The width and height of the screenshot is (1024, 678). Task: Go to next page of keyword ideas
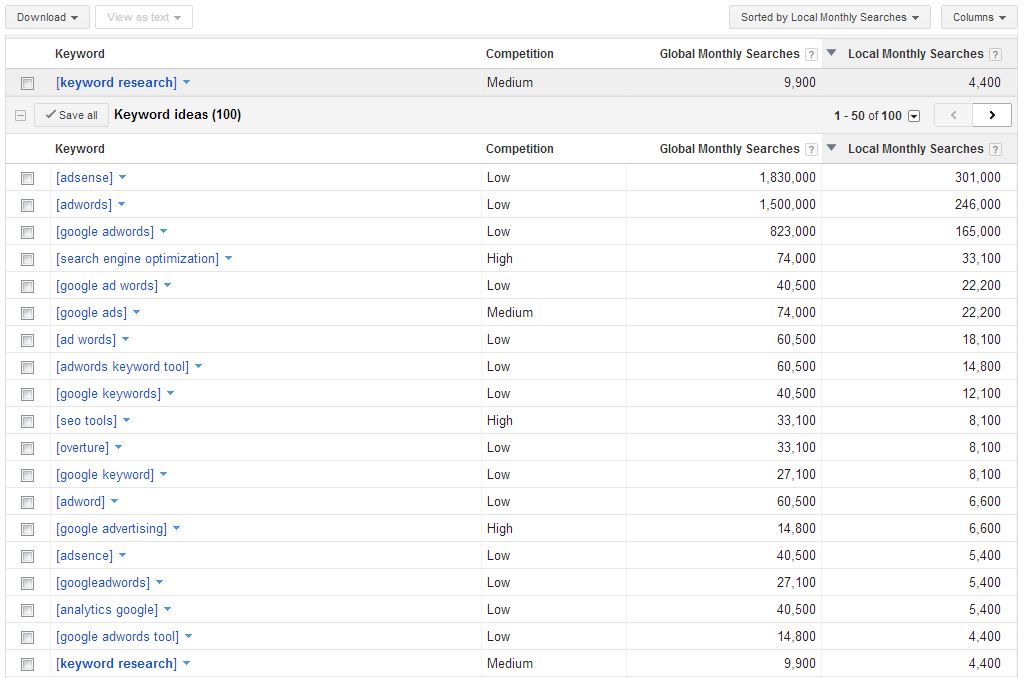(x=991, y=115)
